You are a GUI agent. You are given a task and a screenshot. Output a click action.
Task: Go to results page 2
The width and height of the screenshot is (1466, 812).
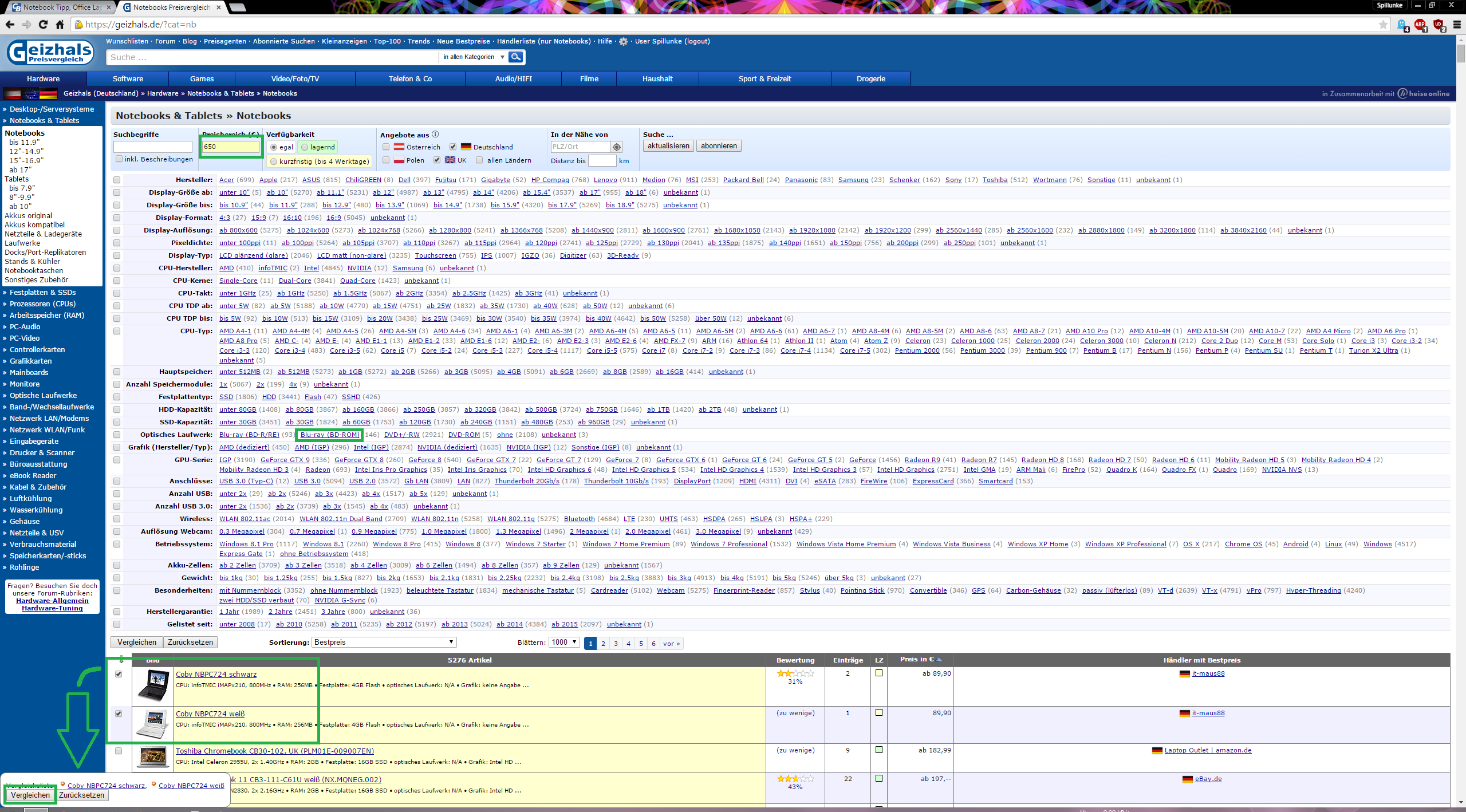(x=603, y=644)
